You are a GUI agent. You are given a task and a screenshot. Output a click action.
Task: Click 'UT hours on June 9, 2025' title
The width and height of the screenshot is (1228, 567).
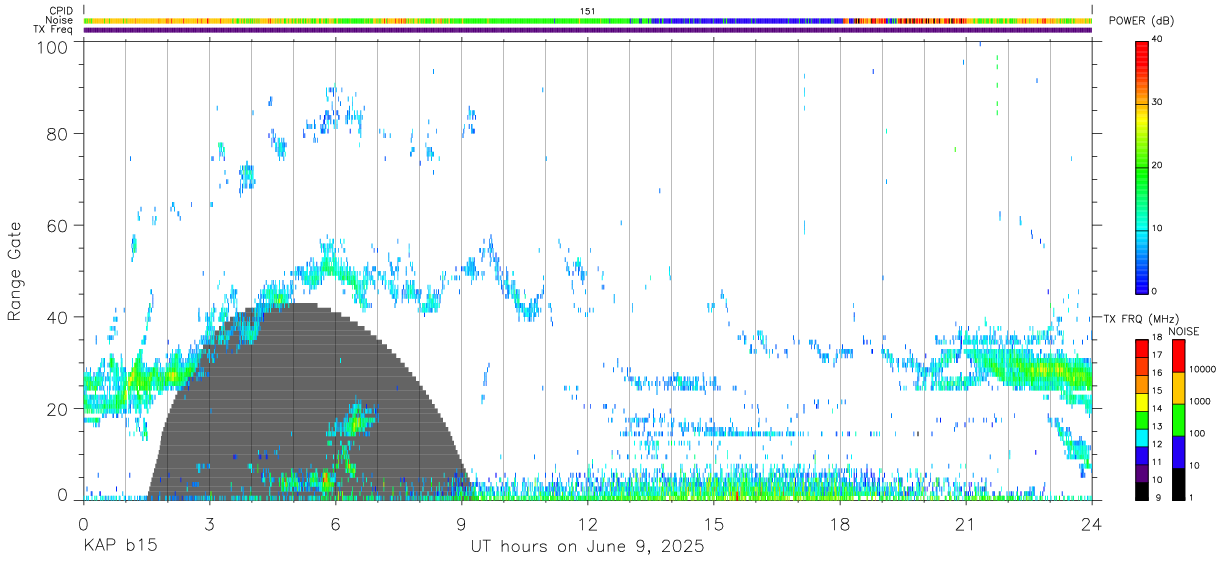587,547
